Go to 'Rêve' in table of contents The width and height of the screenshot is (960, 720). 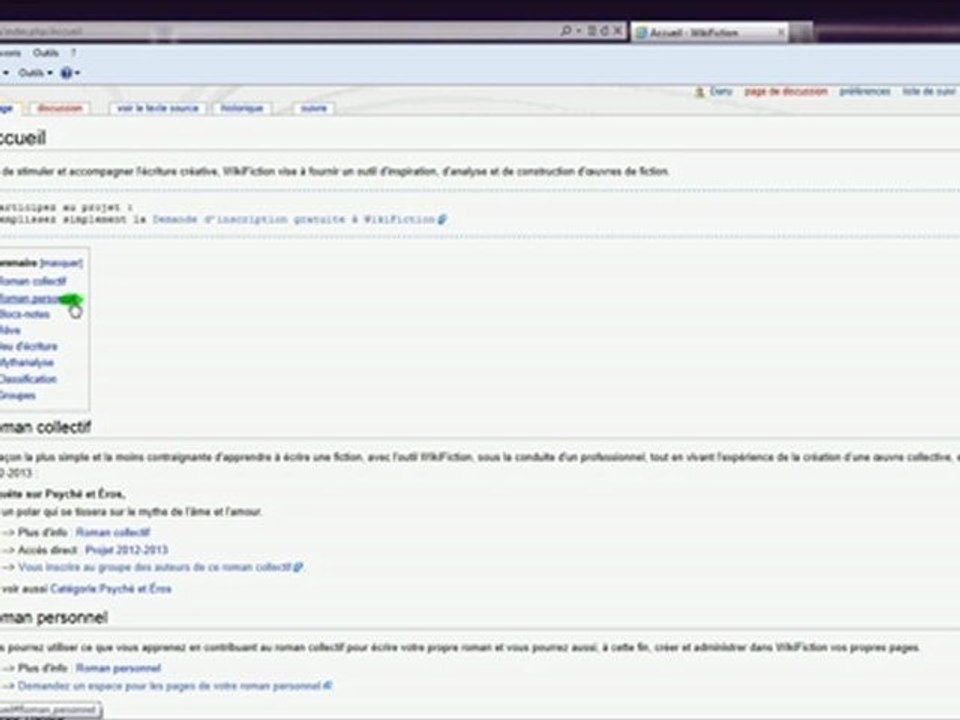pos(10,331)
